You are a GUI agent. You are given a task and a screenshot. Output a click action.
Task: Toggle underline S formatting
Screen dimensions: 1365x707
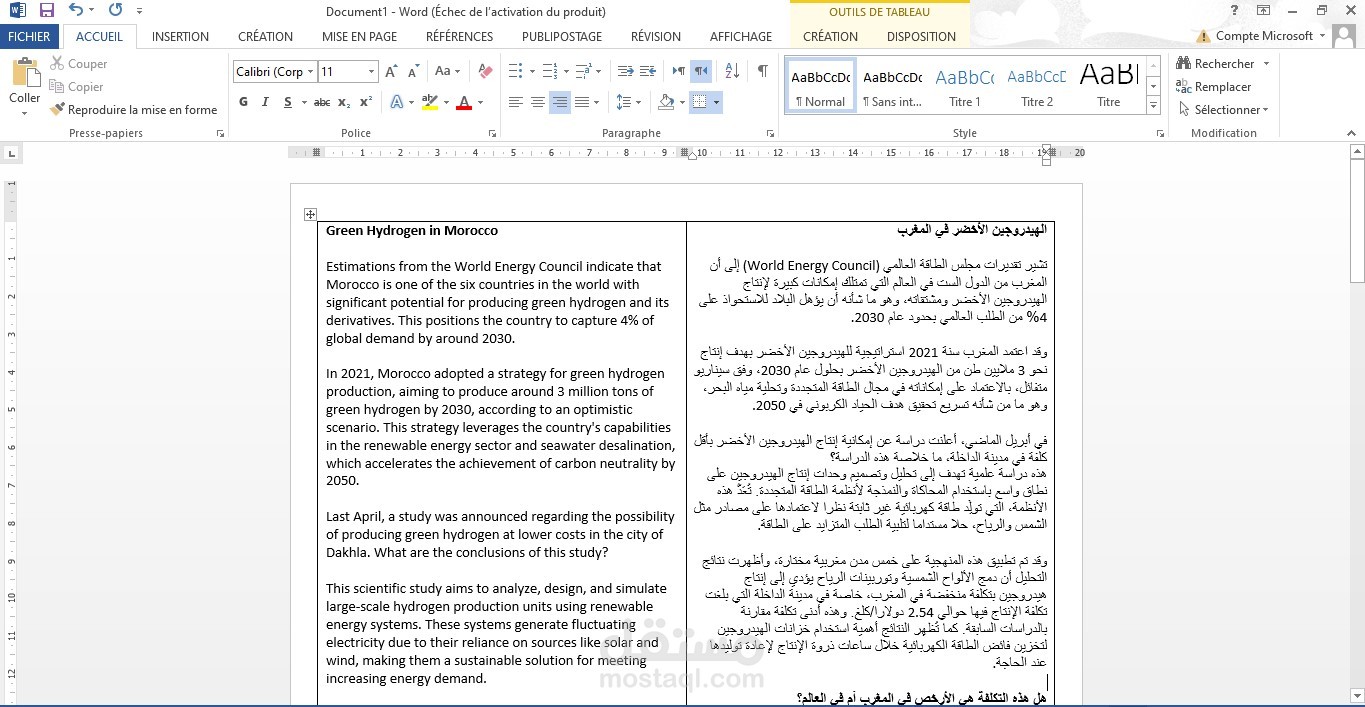288,102
